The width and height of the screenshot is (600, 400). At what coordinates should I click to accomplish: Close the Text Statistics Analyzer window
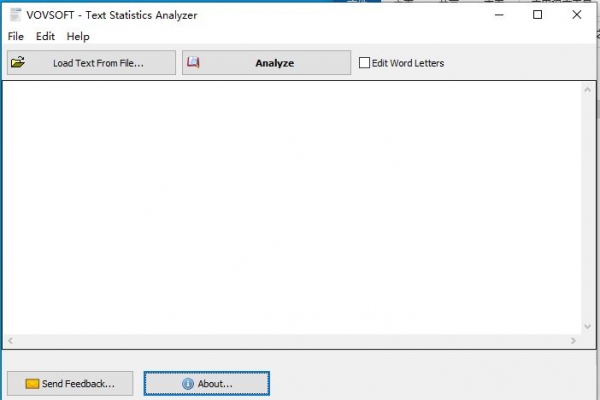(577, 15)
